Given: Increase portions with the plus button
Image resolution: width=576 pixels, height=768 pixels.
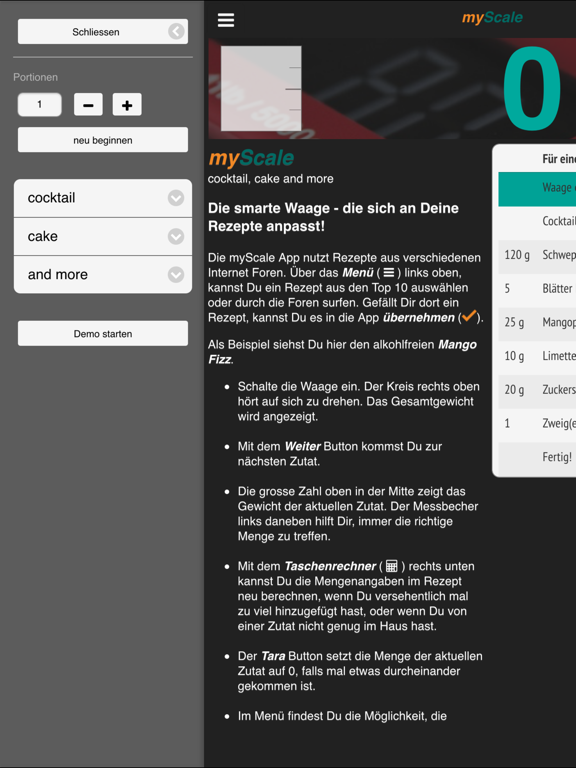Looking at the screenshot, I should click(x=127, y=105).
